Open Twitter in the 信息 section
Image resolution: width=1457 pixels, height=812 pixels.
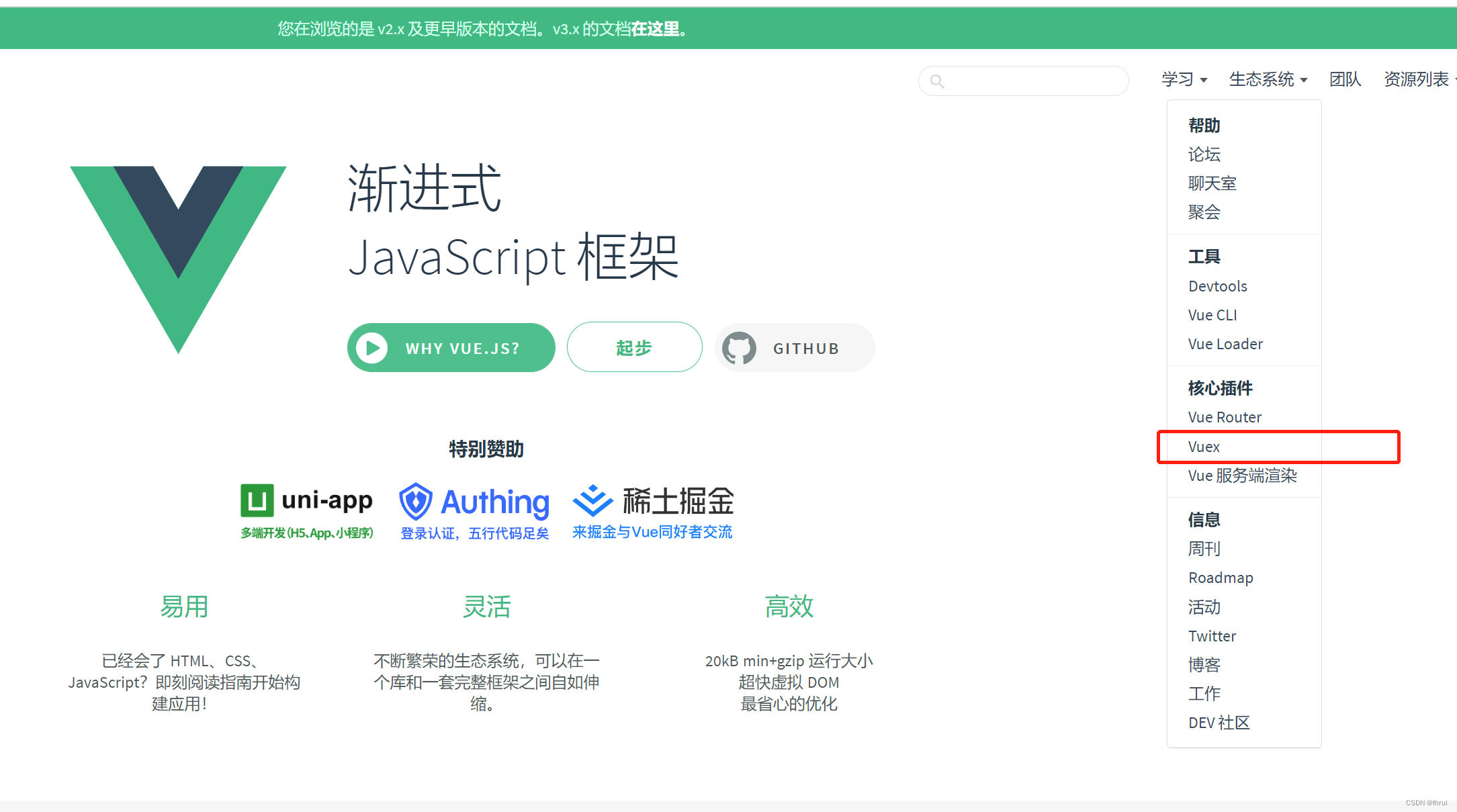pos(1211,636)
